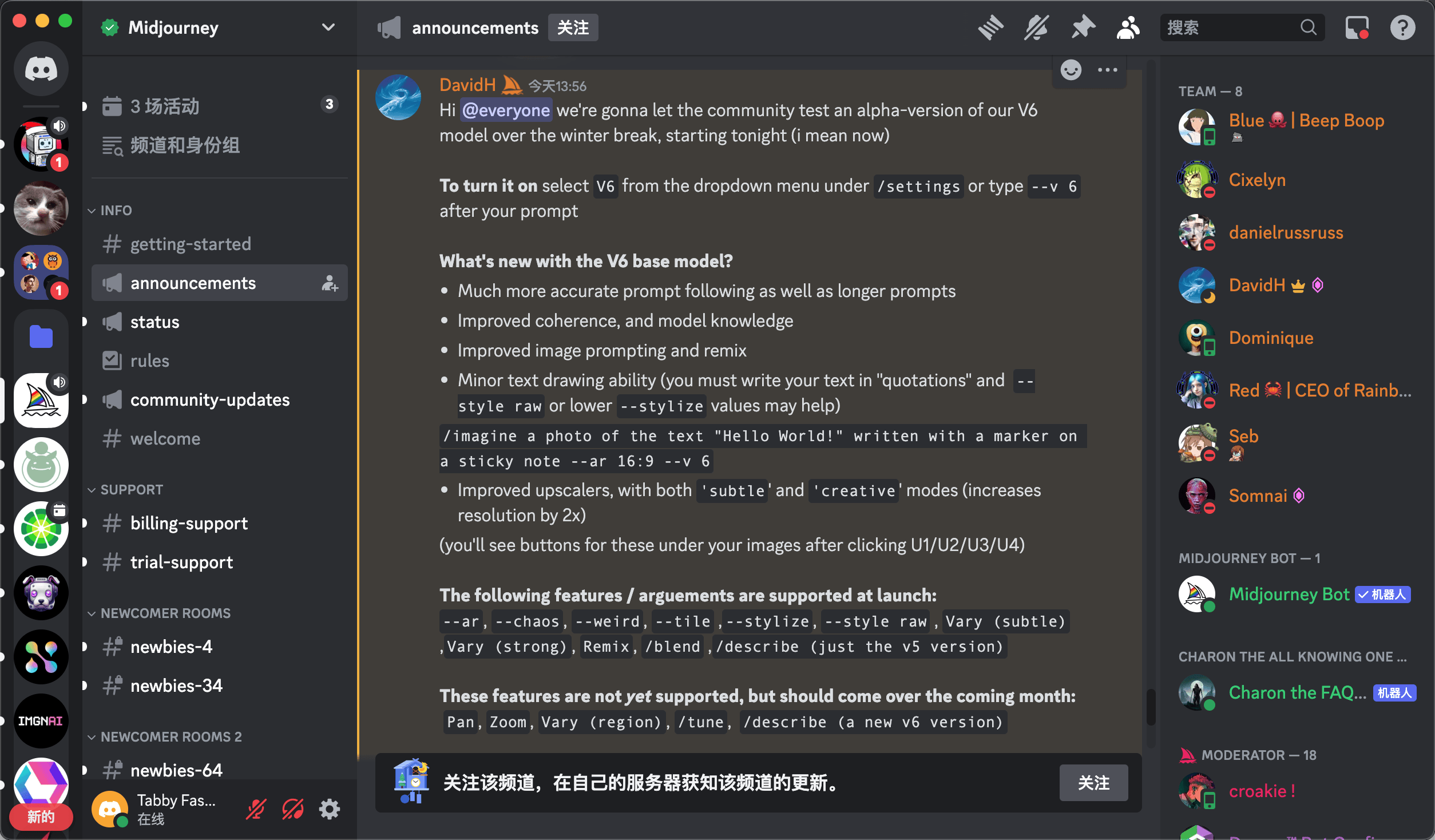The image size is (1435, 840).
Task: Open the trial-support channel
Action: pos(220,562)
